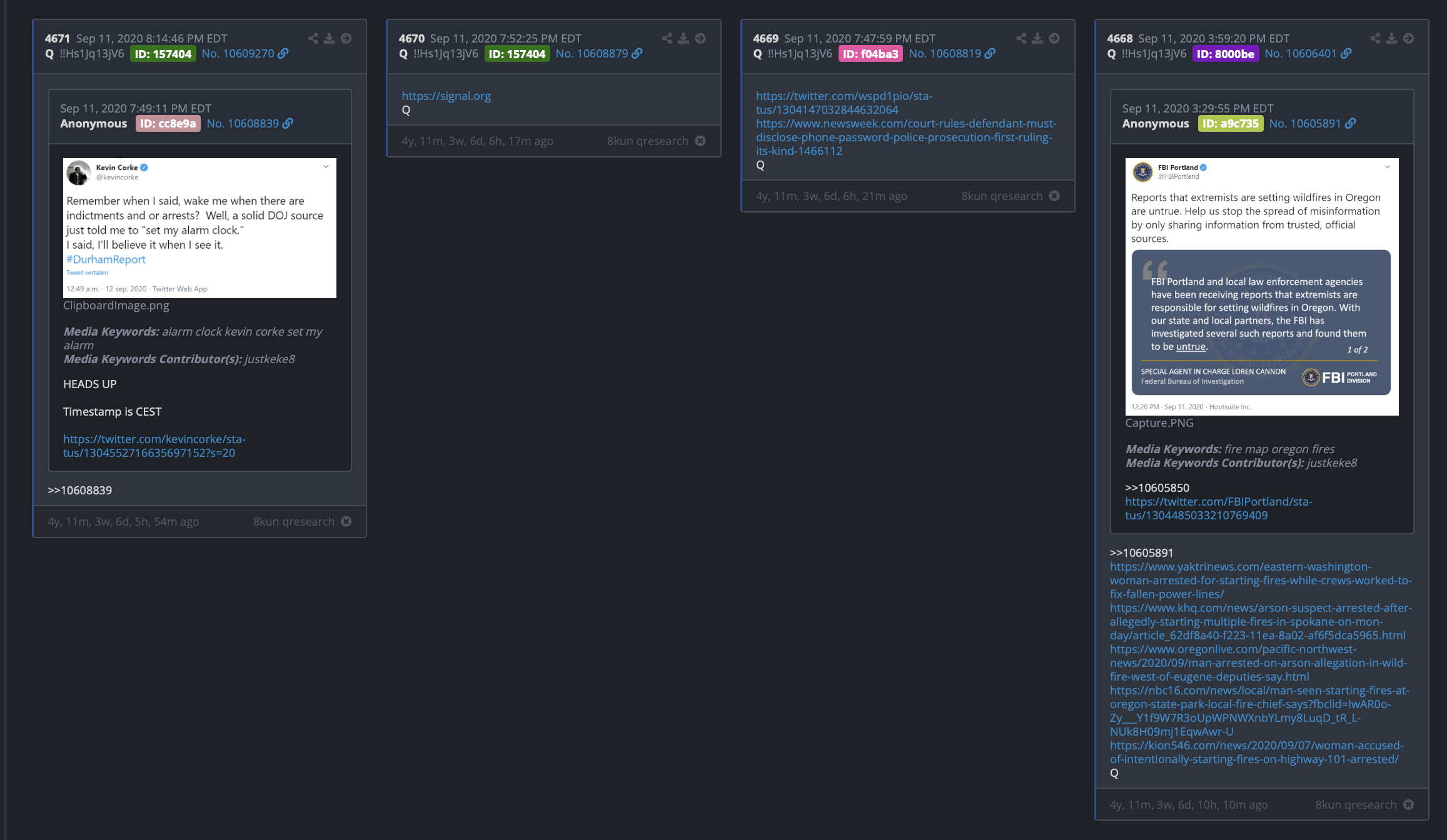Click download icon on post 4671
Screen dimensions: 1447x840
(x=329, y=38)
